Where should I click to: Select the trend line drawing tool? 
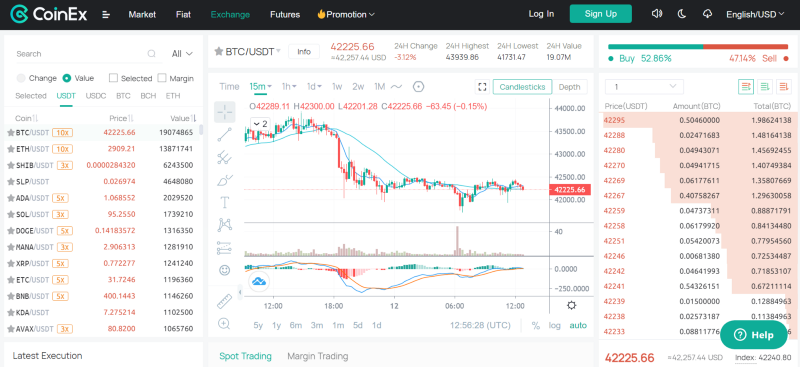pos(225,135)
